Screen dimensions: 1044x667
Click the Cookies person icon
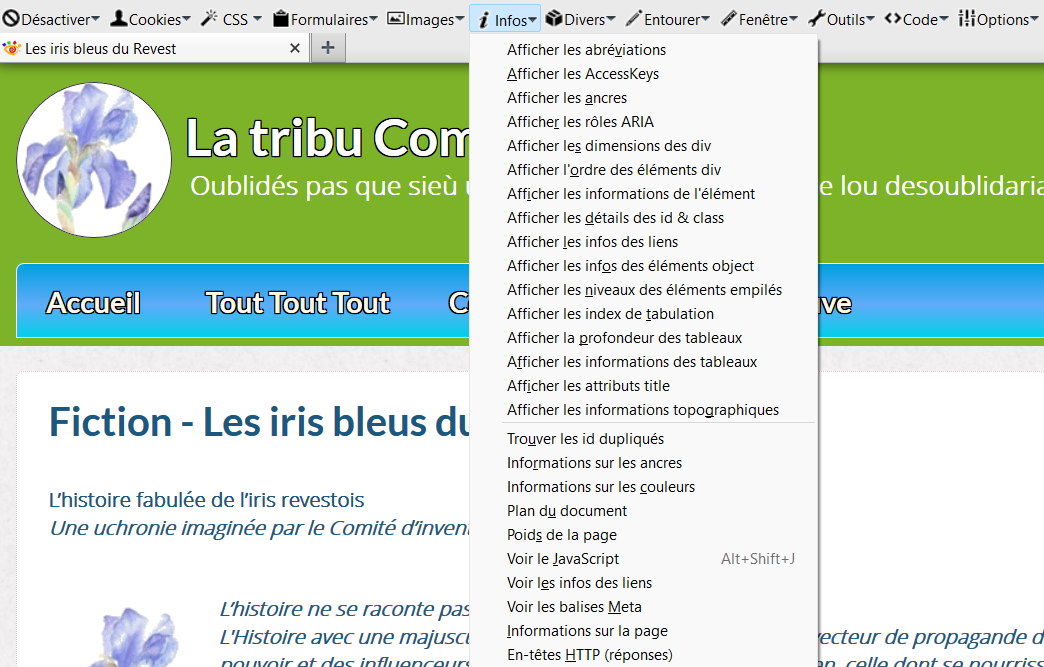coord(118,18)
